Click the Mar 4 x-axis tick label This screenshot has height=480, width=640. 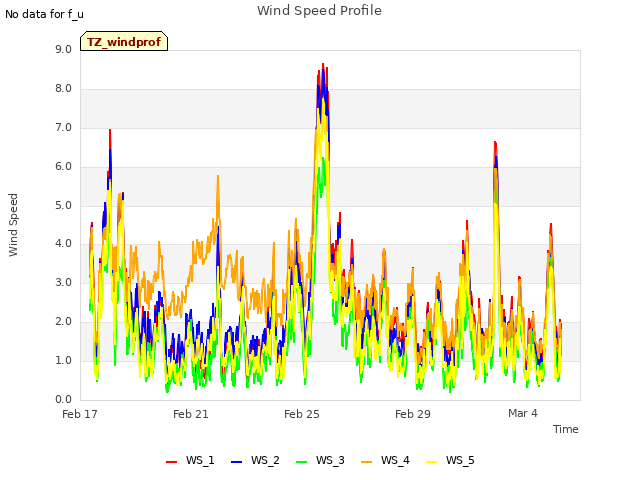click(x=522, y=413)
